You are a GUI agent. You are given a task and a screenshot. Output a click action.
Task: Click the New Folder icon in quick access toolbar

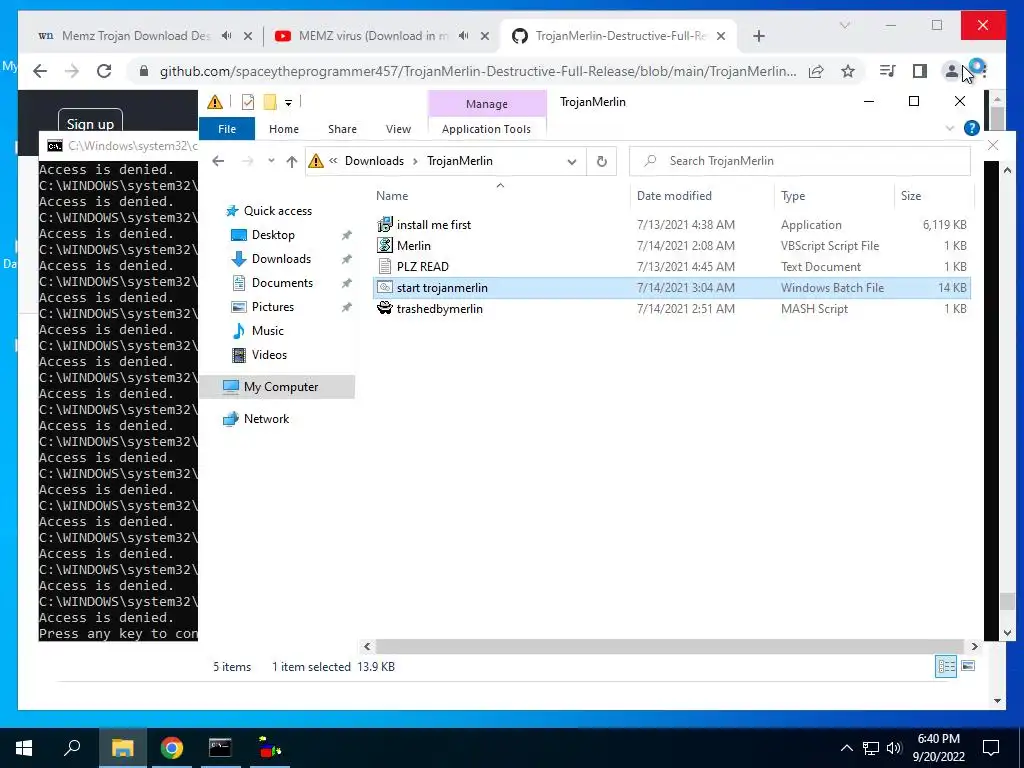click(x=270, y=102)
